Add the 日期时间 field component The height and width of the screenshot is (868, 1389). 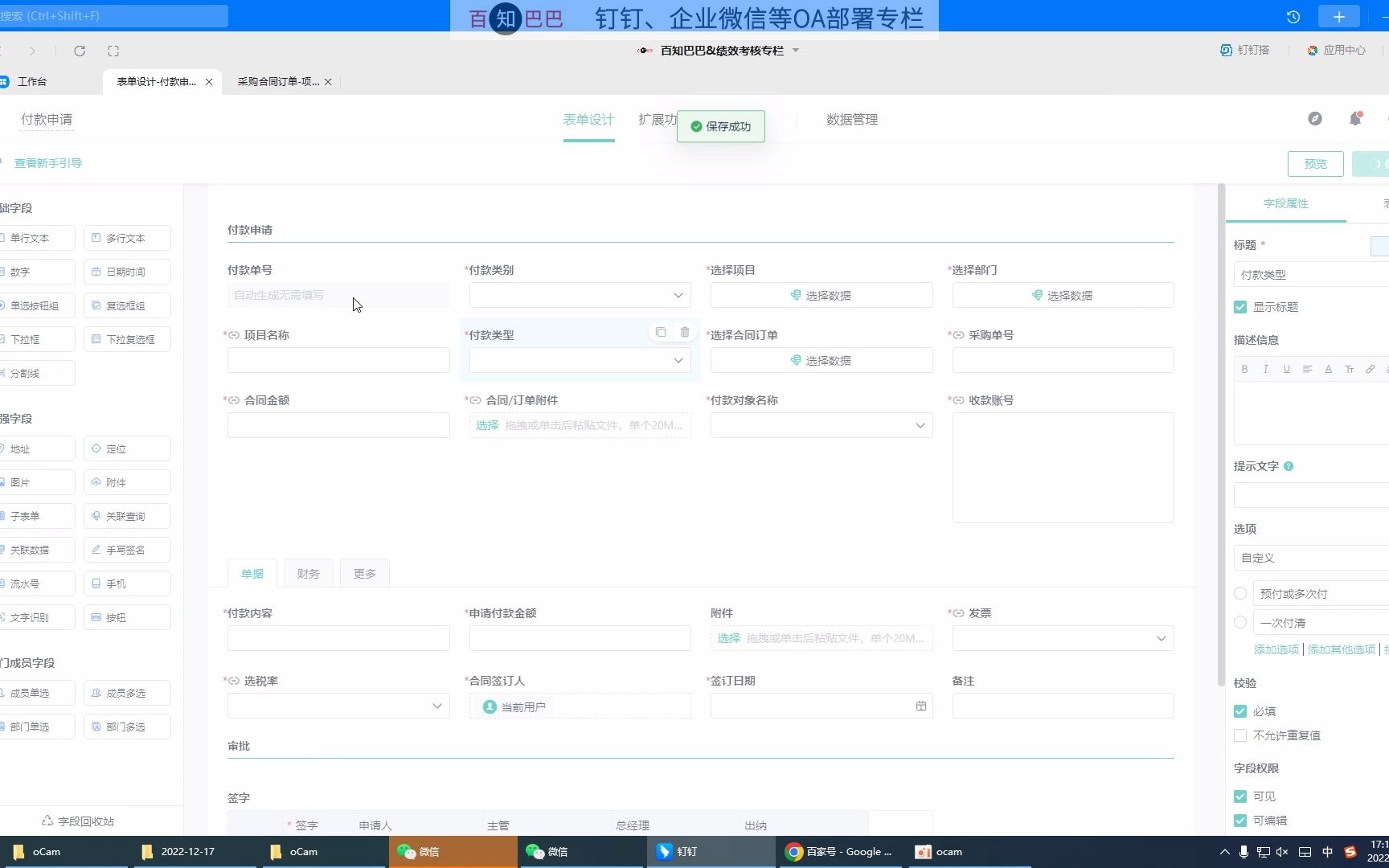click(127, 272)
